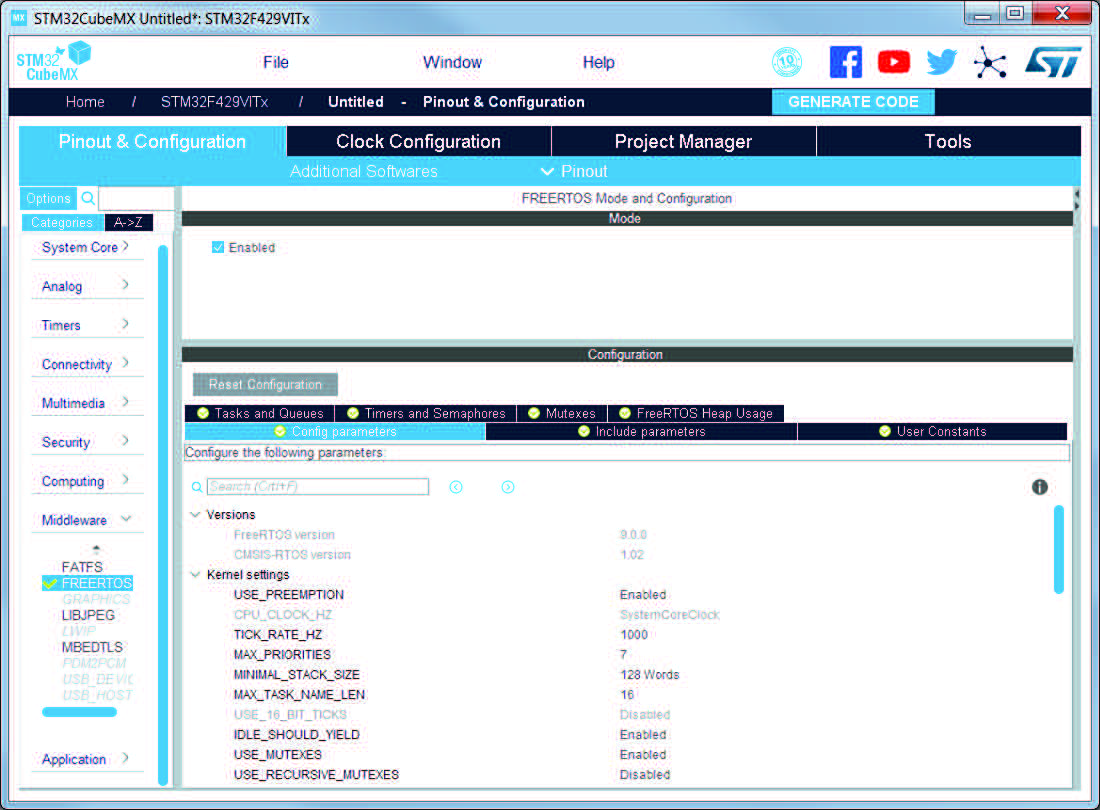Viewport: 1100px width, 810px height.
Task: Open the Facebook link icon
Action: [x=845, y=62]
